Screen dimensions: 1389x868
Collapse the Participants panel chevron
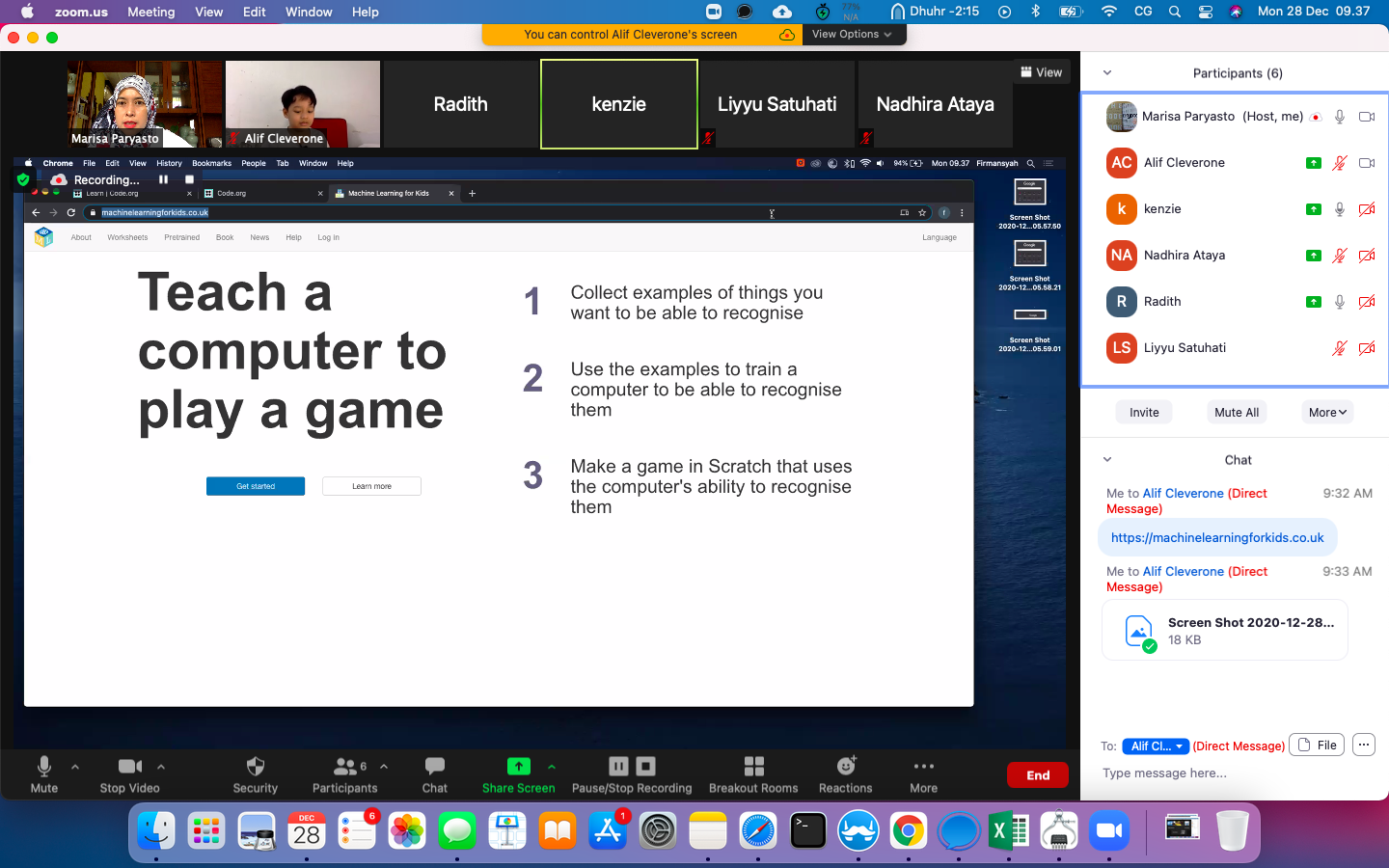click(1107, 72)
